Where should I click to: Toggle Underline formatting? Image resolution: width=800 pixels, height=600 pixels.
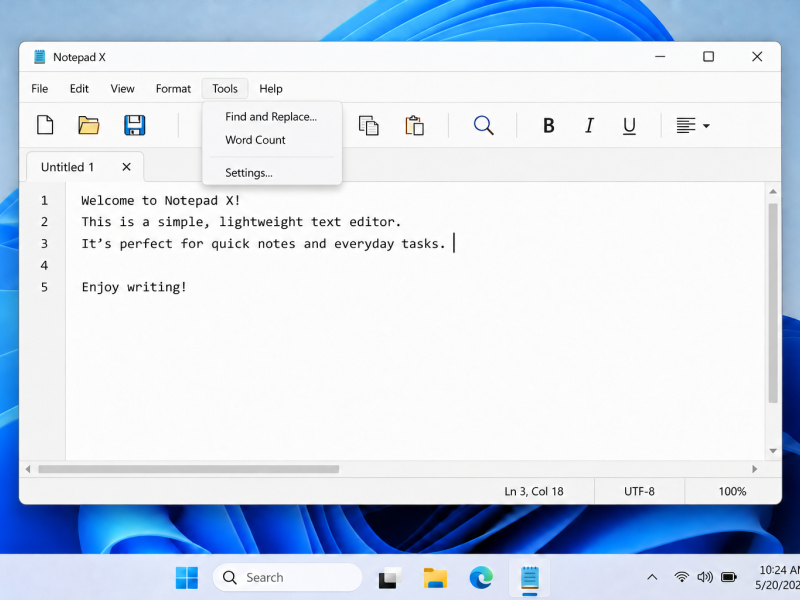pos(630,126)
